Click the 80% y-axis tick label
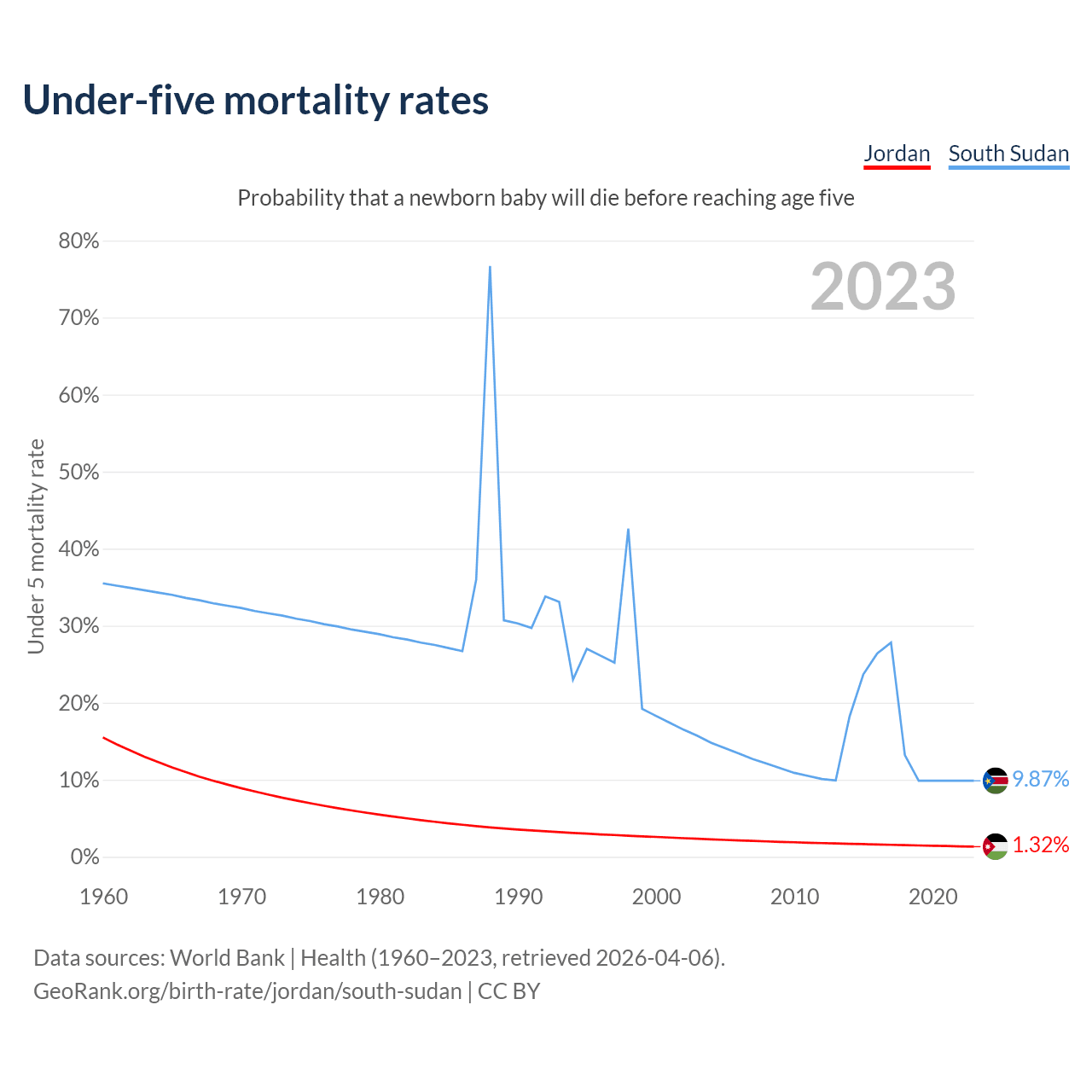 coord(79,241)
